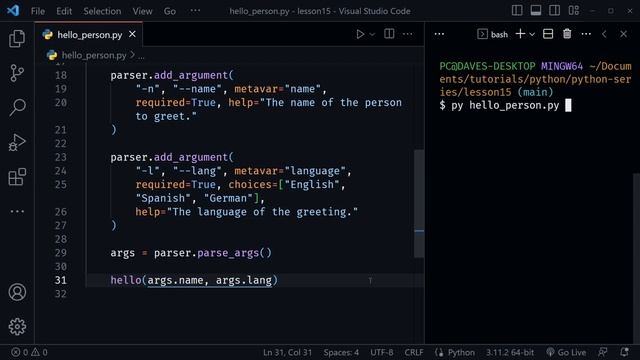The height and width of the screenshot is (360, 640).
Task: Create a new terminal with plus icon
Action: (x=520, y=34)
